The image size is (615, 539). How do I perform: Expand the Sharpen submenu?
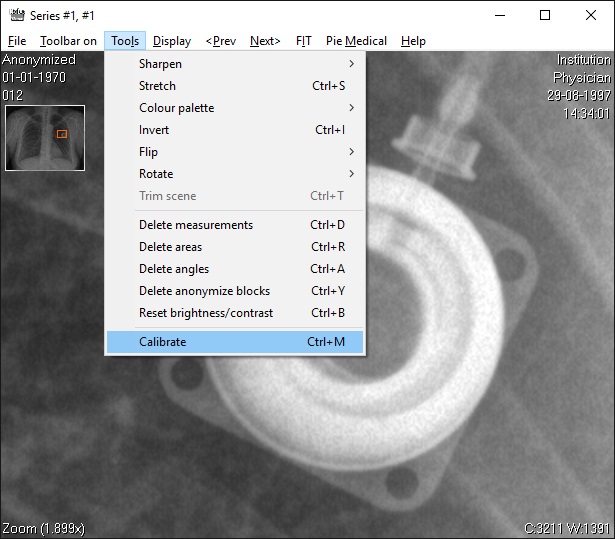click(235, 64)
